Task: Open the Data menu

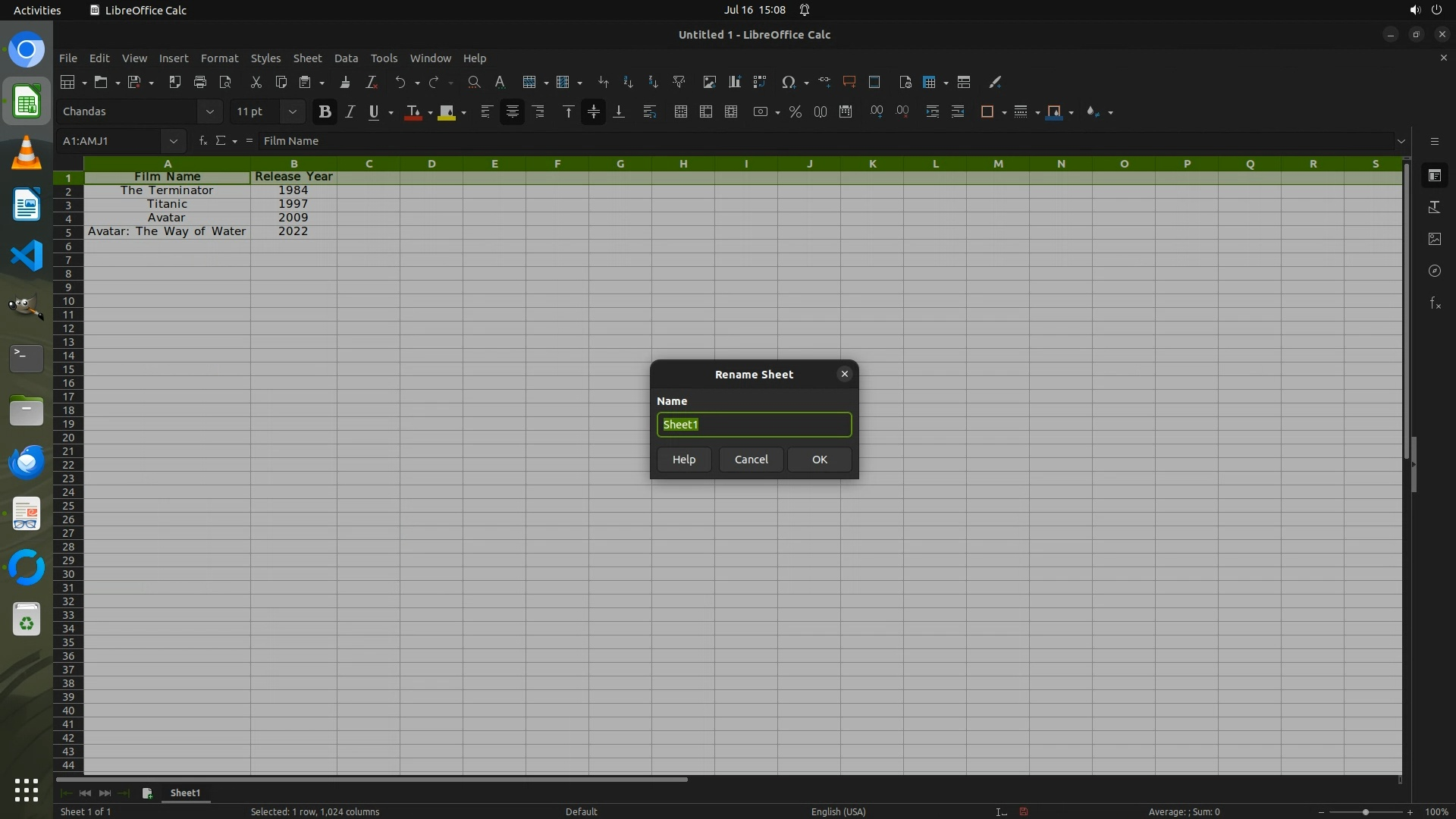Action: coord(346,58)
